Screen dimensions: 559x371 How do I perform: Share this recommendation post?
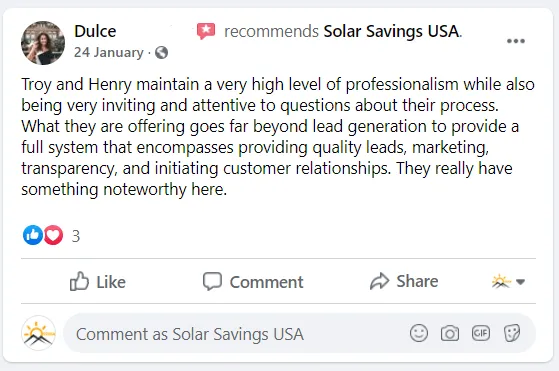coord(404,281)
